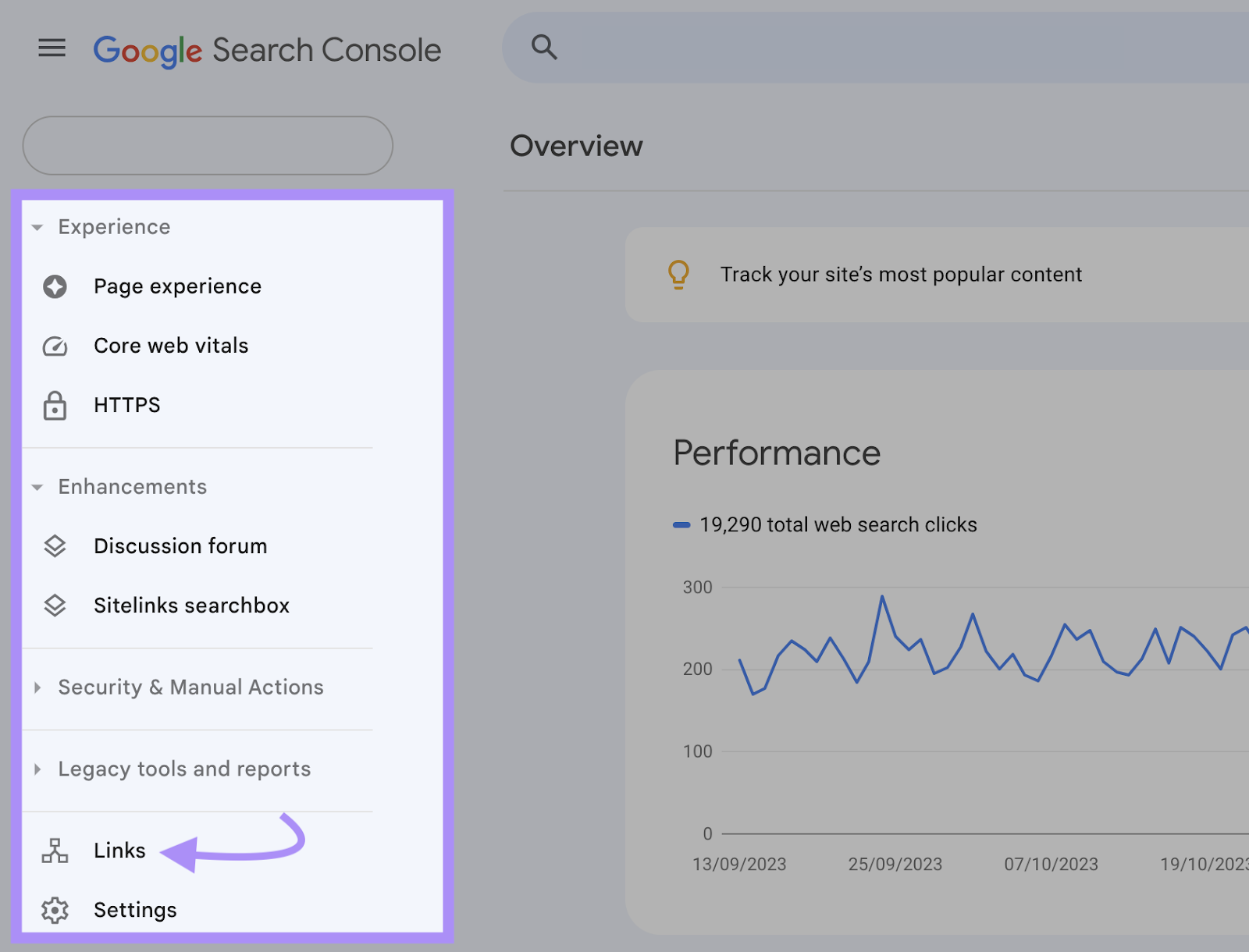
Task: Click the Core web vitals gauge icon
Action: [55, 346]
